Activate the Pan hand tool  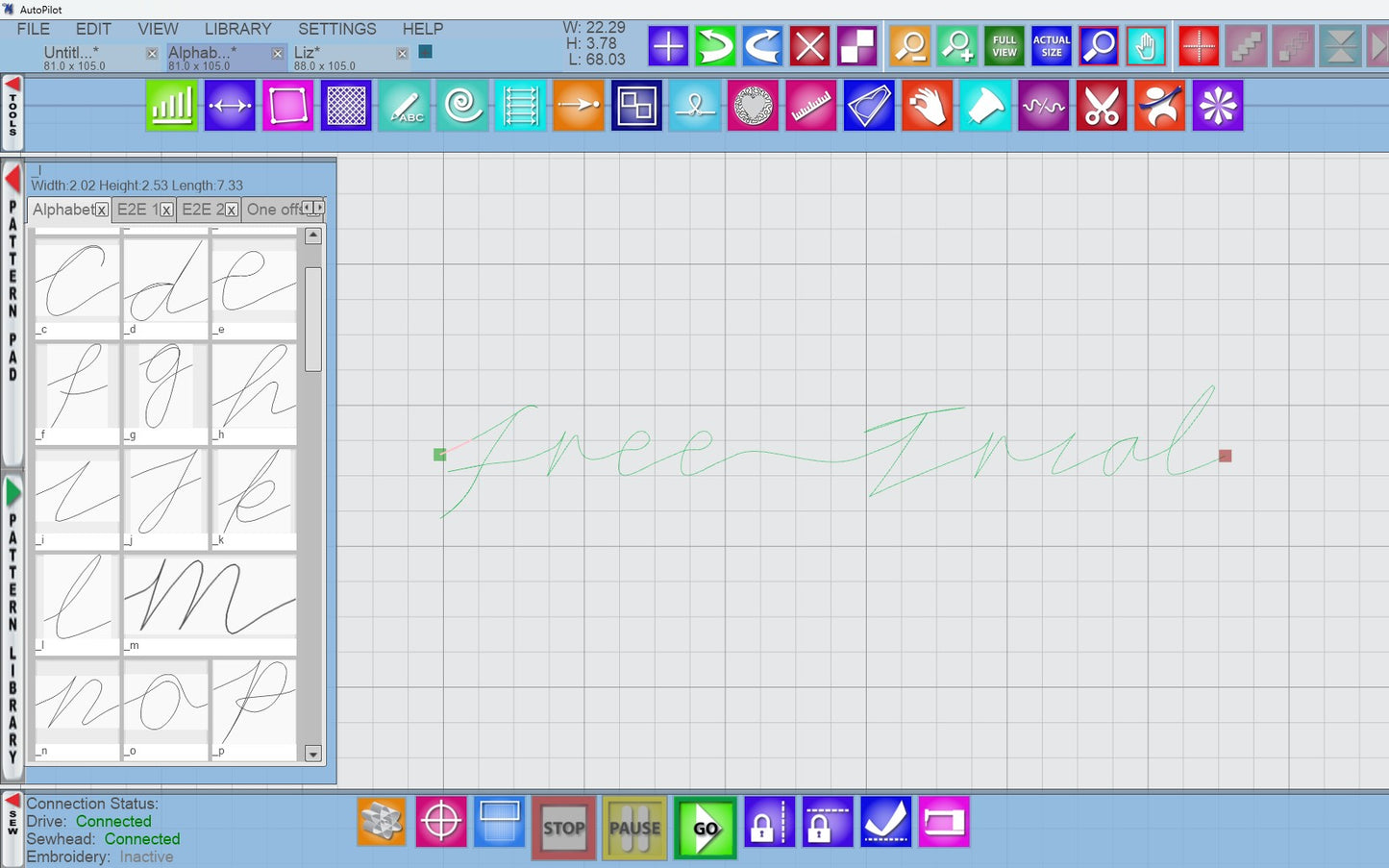1145,45
